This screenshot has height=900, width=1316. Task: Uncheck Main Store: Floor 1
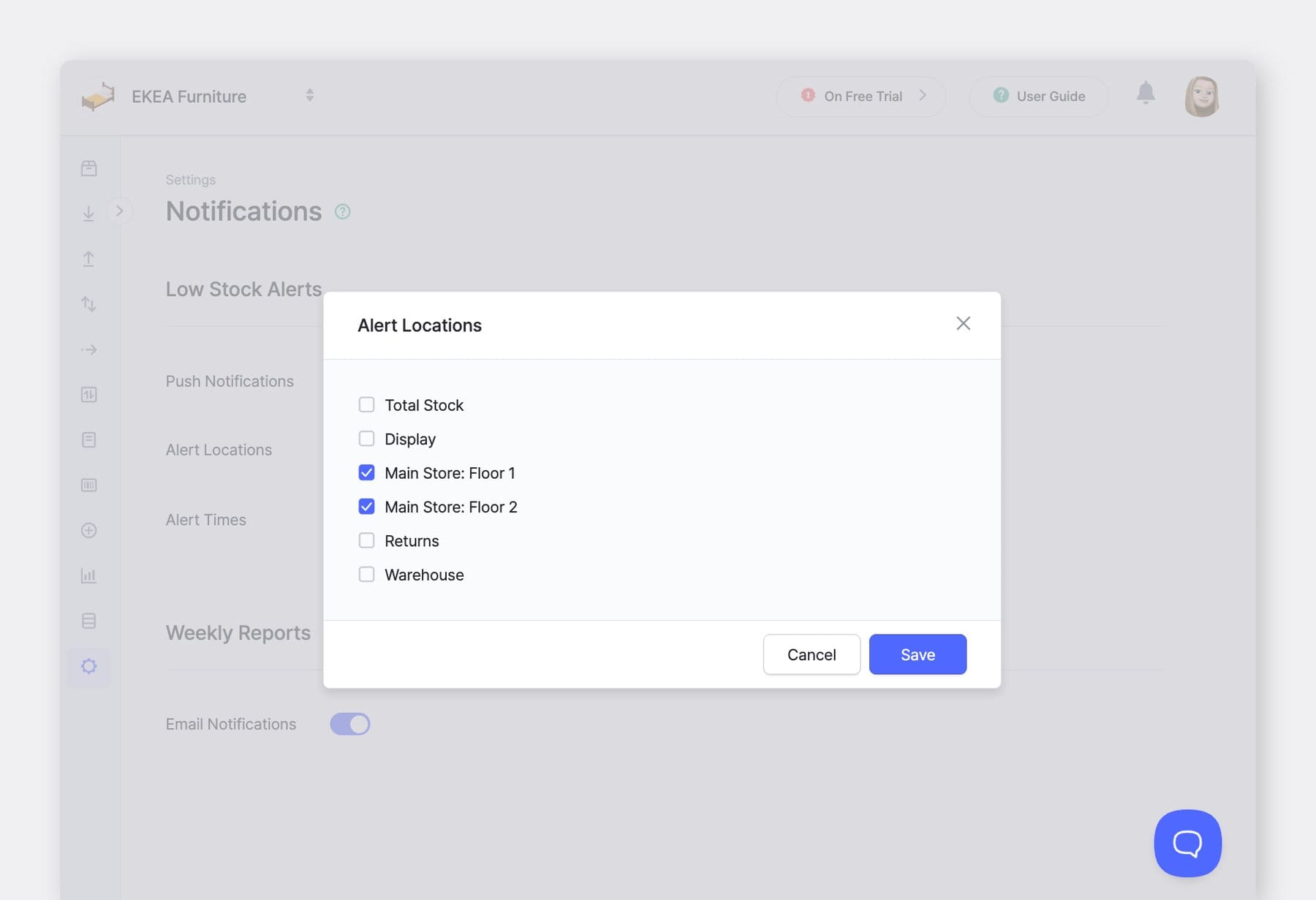366,472
